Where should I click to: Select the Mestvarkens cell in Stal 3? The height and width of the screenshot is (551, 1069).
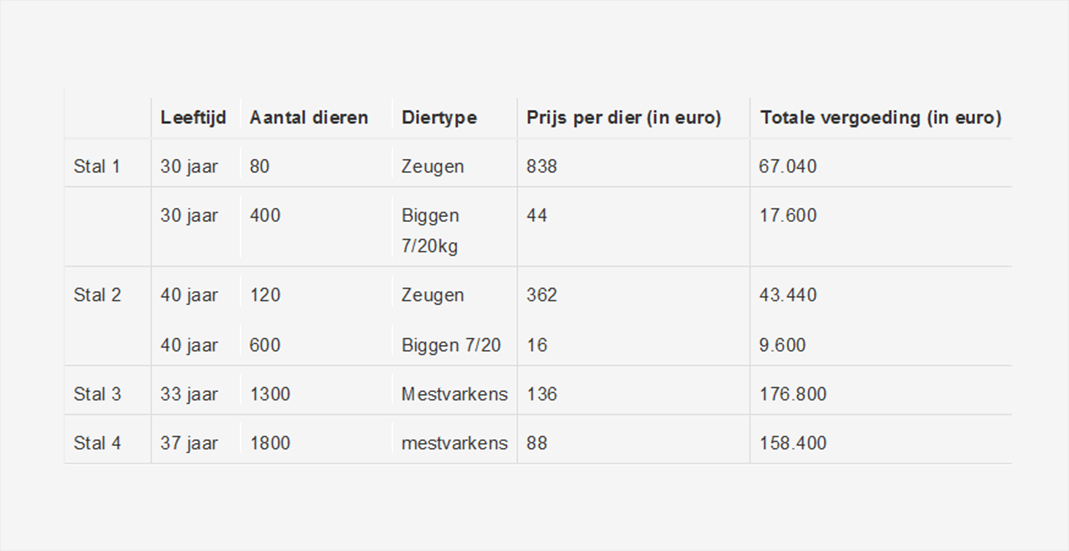(x=454, y=394)
